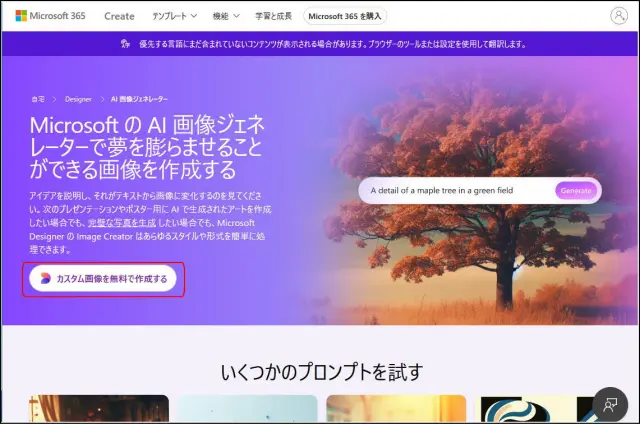
Task: Open the feedback chat icon button
Action: [610, 404]
